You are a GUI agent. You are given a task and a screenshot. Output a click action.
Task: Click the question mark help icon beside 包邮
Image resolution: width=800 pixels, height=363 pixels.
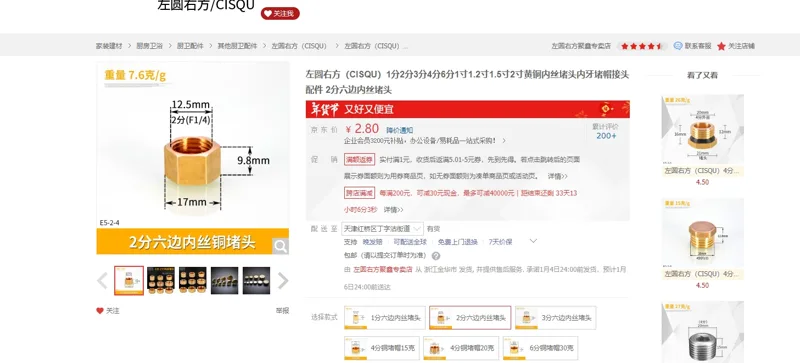(436, 256)
